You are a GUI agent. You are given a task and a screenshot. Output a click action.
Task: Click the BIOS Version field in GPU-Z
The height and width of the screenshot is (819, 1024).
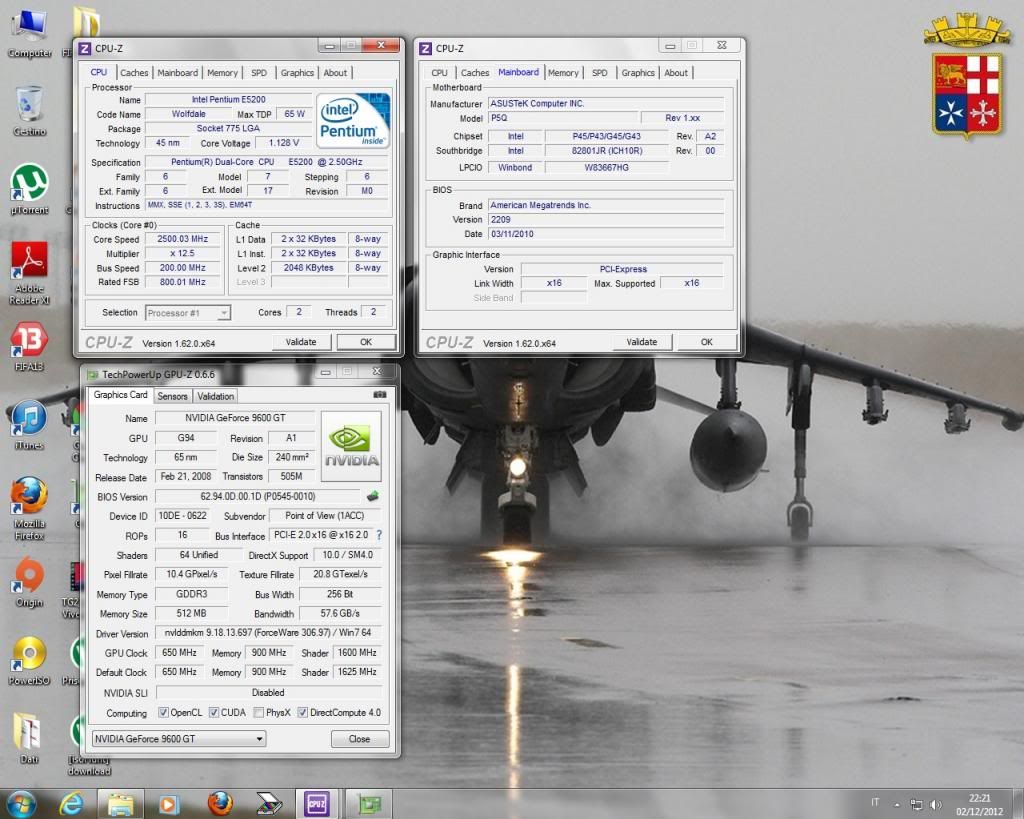point(258,496)
